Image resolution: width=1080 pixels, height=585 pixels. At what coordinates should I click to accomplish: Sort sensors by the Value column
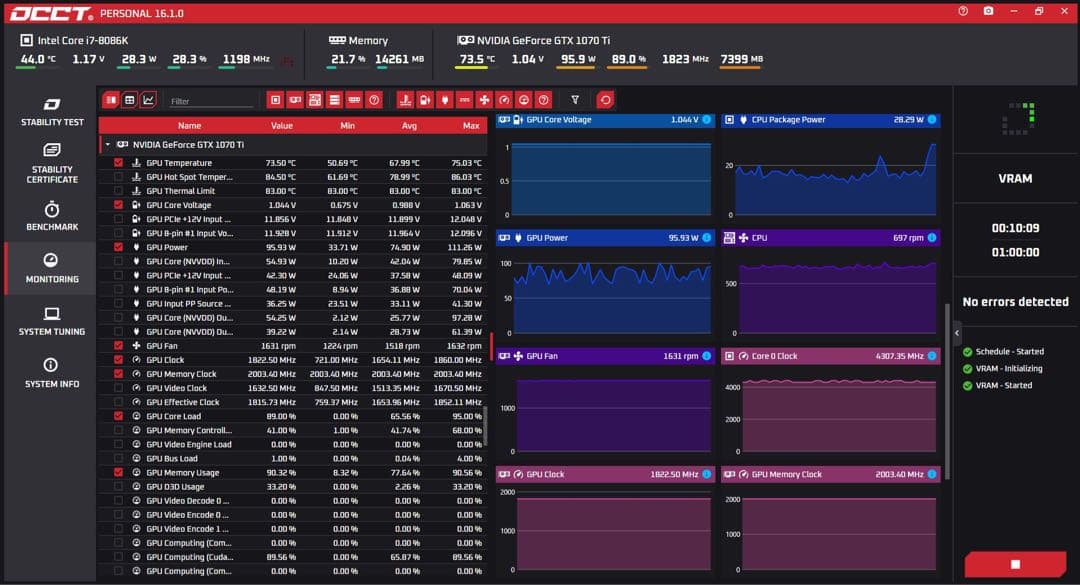click(x=282, y=125)
